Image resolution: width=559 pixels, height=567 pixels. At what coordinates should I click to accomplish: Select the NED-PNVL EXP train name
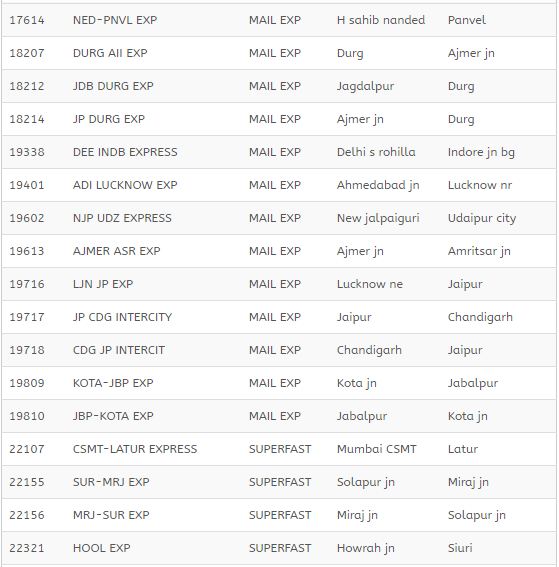click(115, 20)
